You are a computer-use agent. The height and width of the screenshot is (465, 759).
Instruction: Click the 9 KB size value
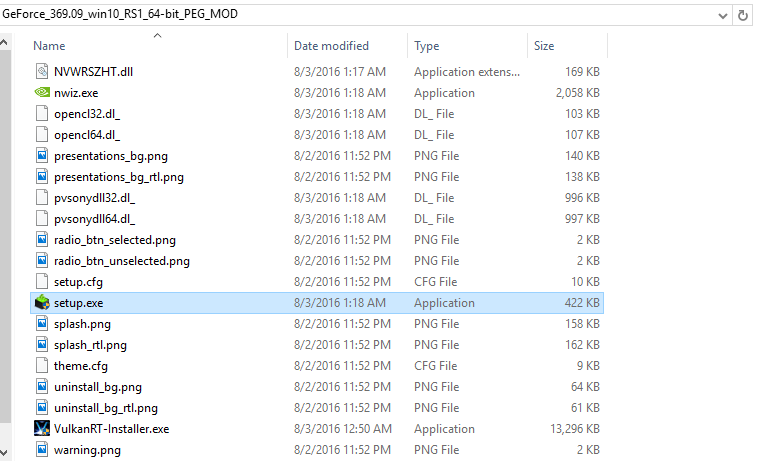[588, 366]
